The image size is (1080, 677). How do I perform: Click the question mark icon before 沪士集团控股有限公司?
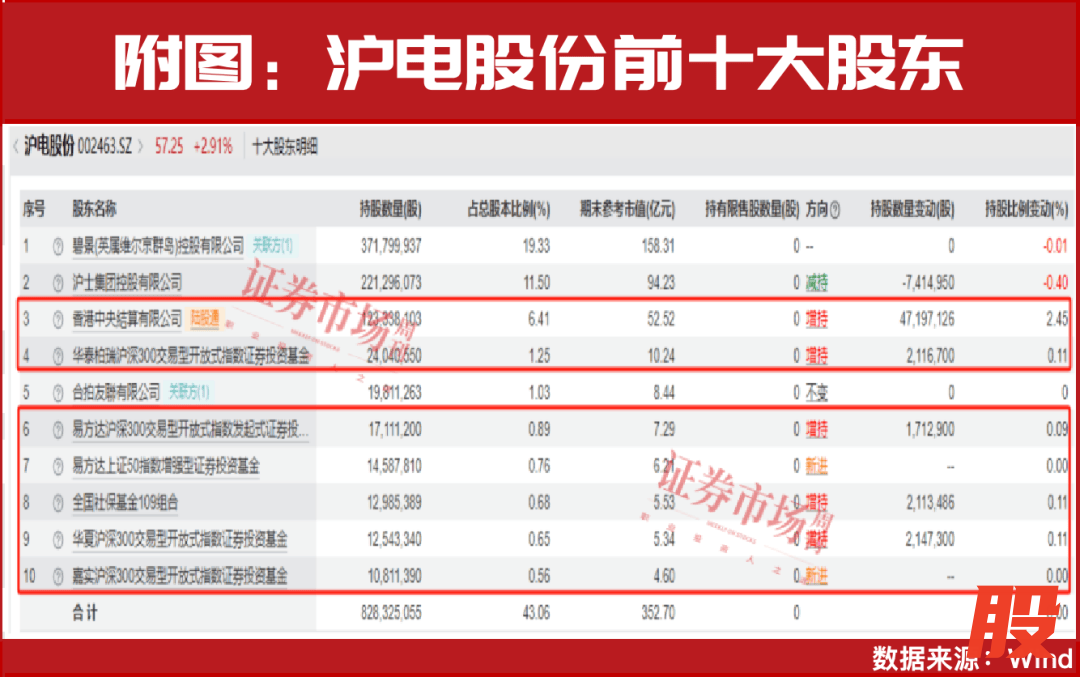pyautogui.click(x=57, y=283)
